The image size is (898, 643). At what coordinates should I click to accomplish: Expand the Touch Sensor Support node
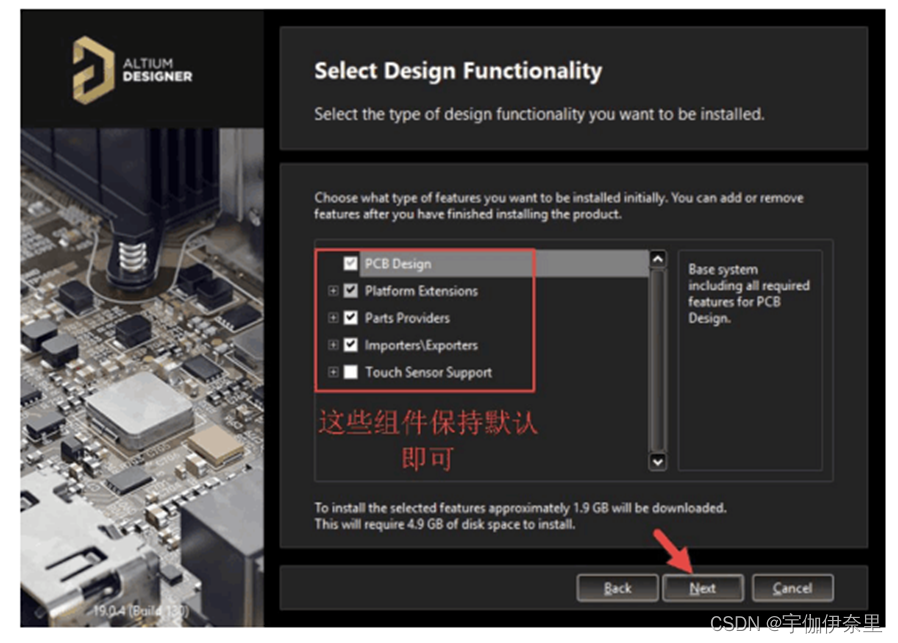point(333,372)
